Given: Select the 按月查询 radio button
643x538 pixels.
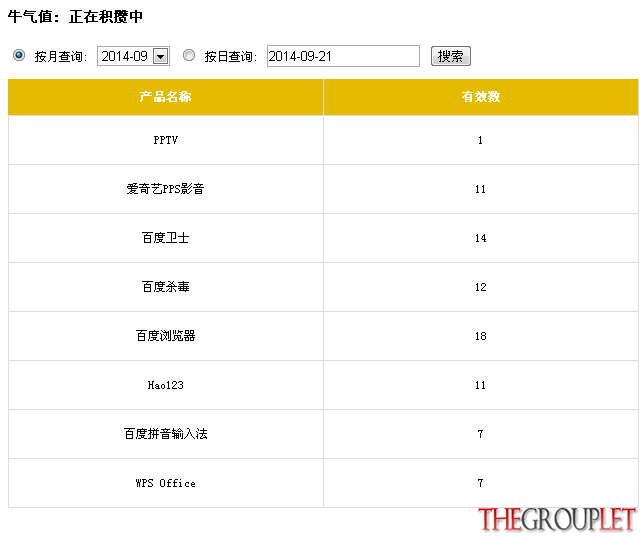Looking at the screenshot, I should [19, 55].
